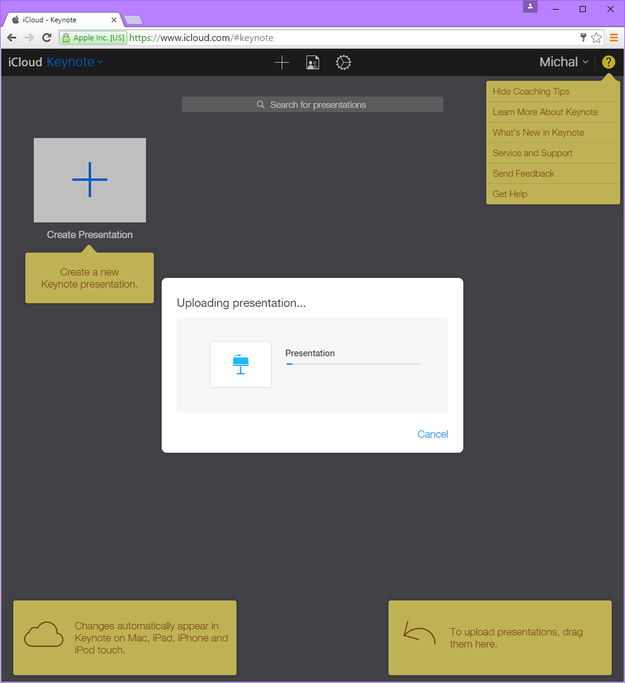Open the Chrome user profile icon

coord(530,7)
